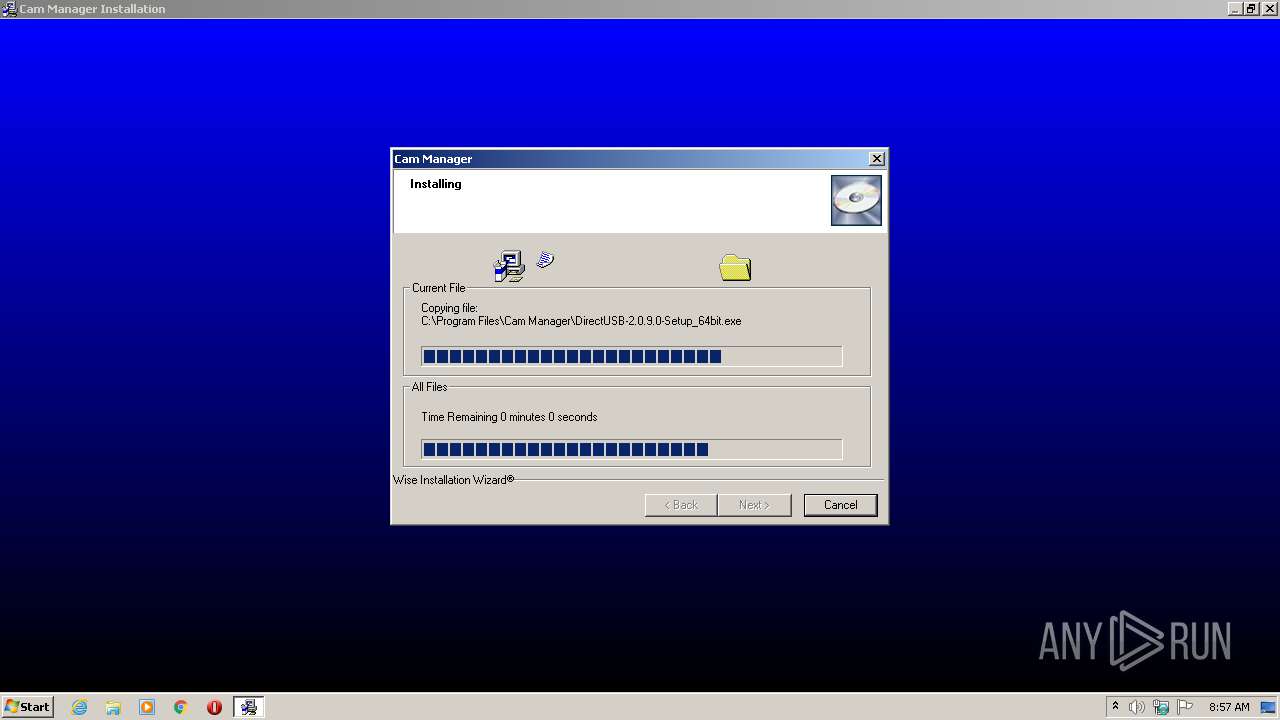Open the volume speaker tray icon

(1137, 707)
